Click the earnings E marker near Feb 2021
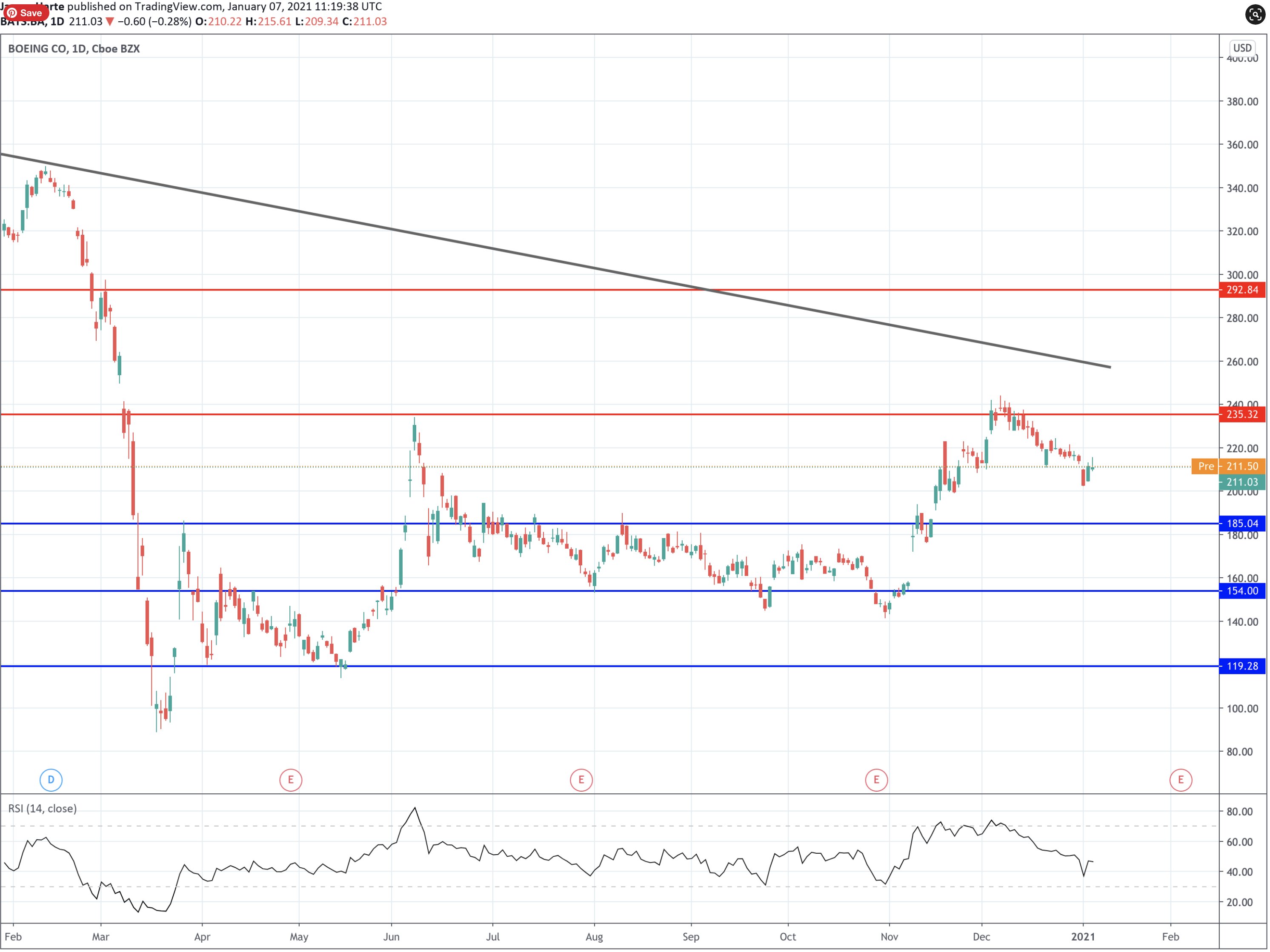The image size is (1270, 952). (x=1181, y=780)
